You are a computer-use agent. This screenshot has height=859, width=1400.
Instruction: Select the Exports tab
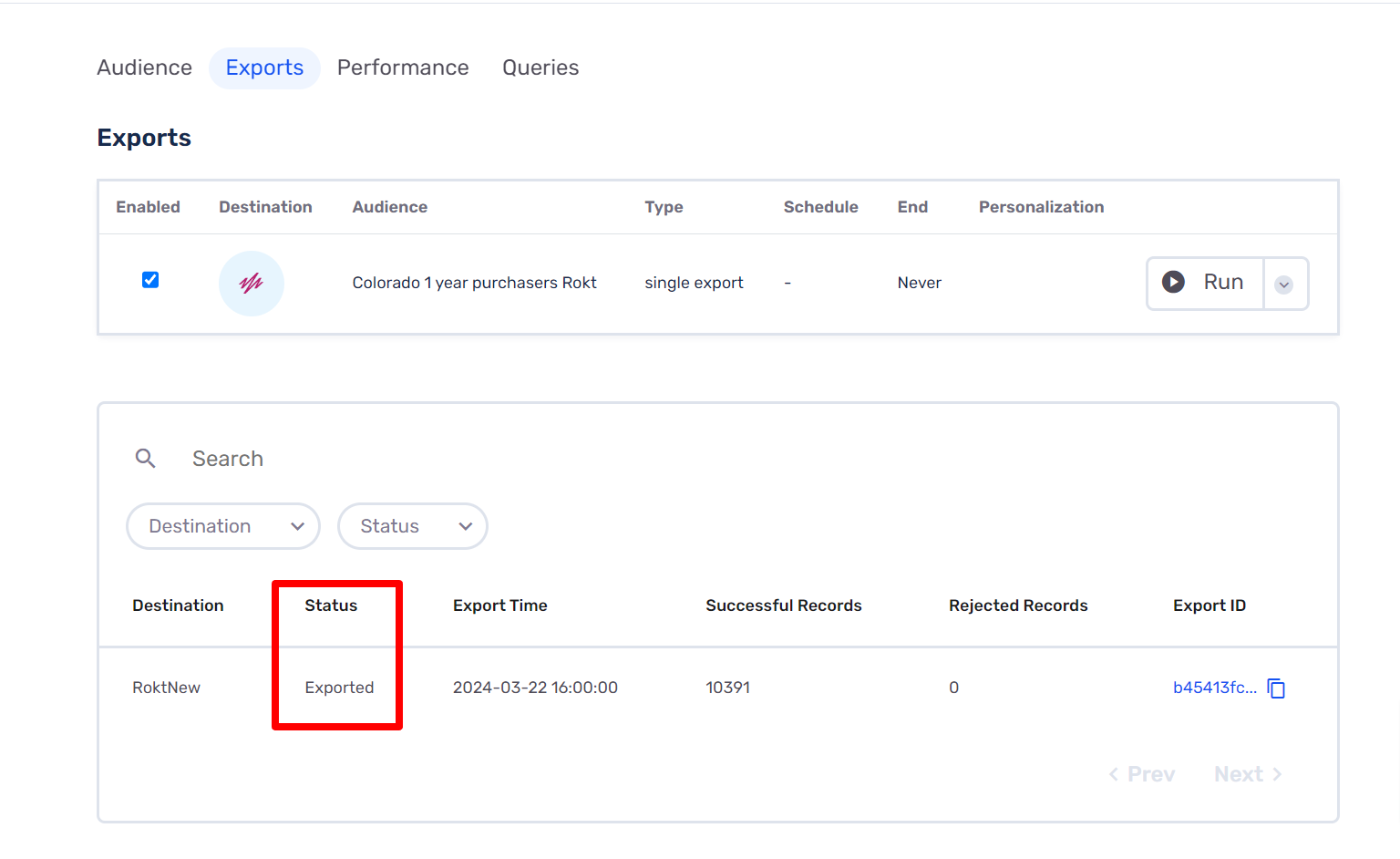pyautogui.click(x=264, y=68)
